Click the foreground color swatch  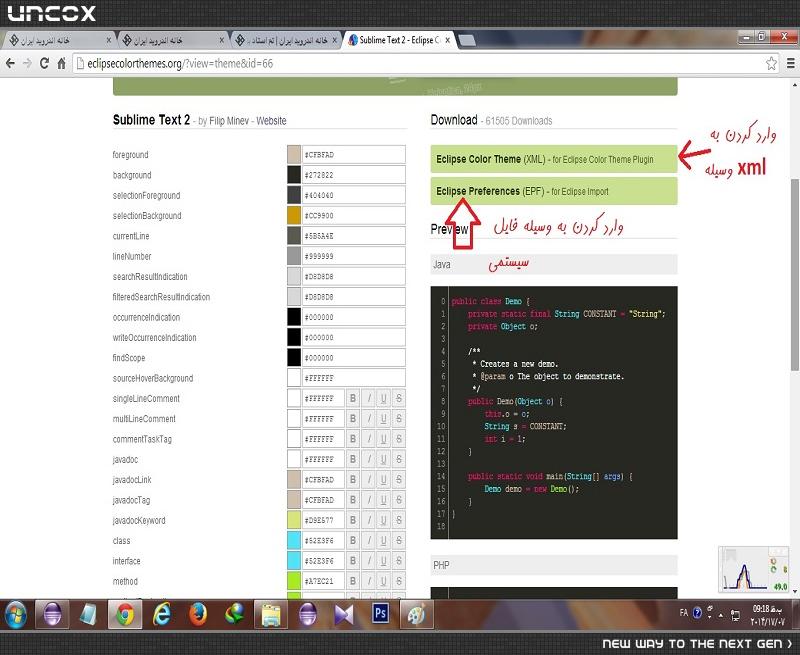pos(294,155)
